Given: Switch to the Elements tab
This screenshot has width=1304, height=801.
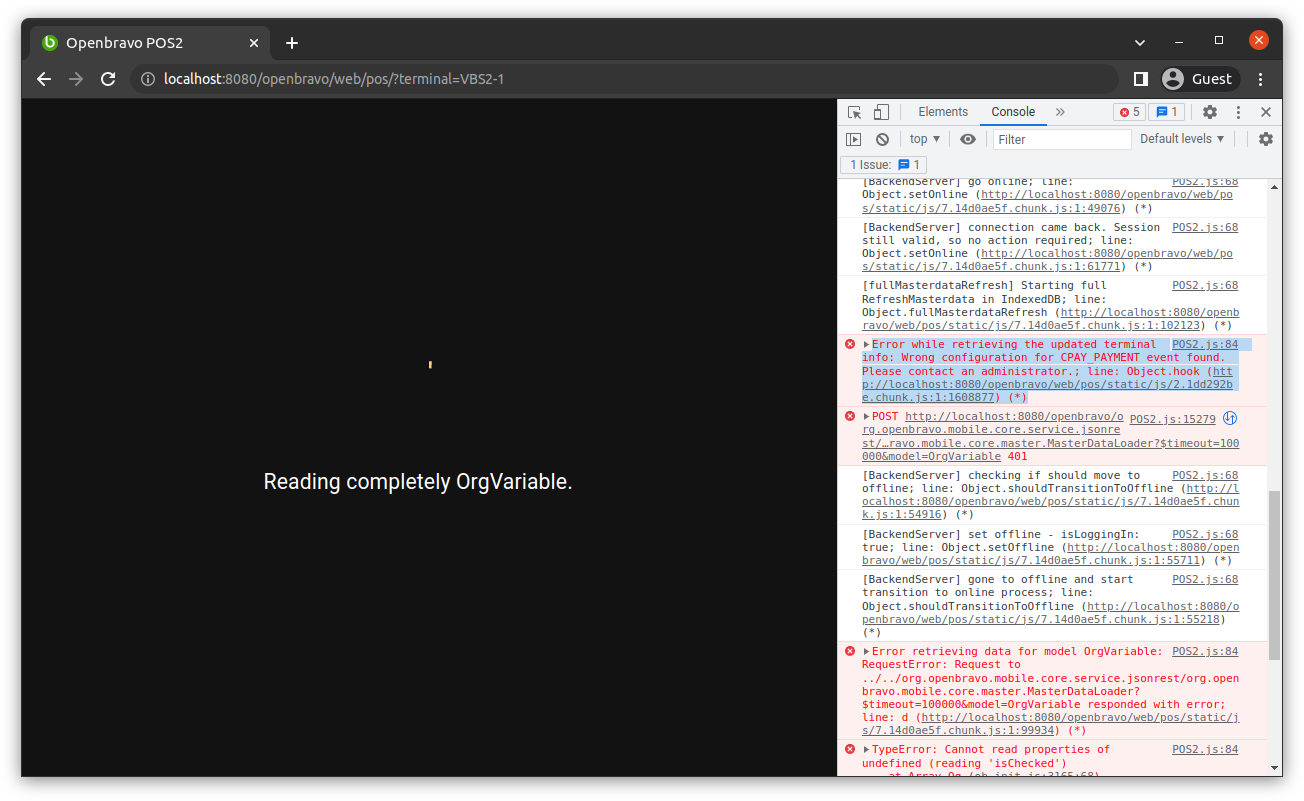Looking at the screenshot, I should (x=943, y=112).
